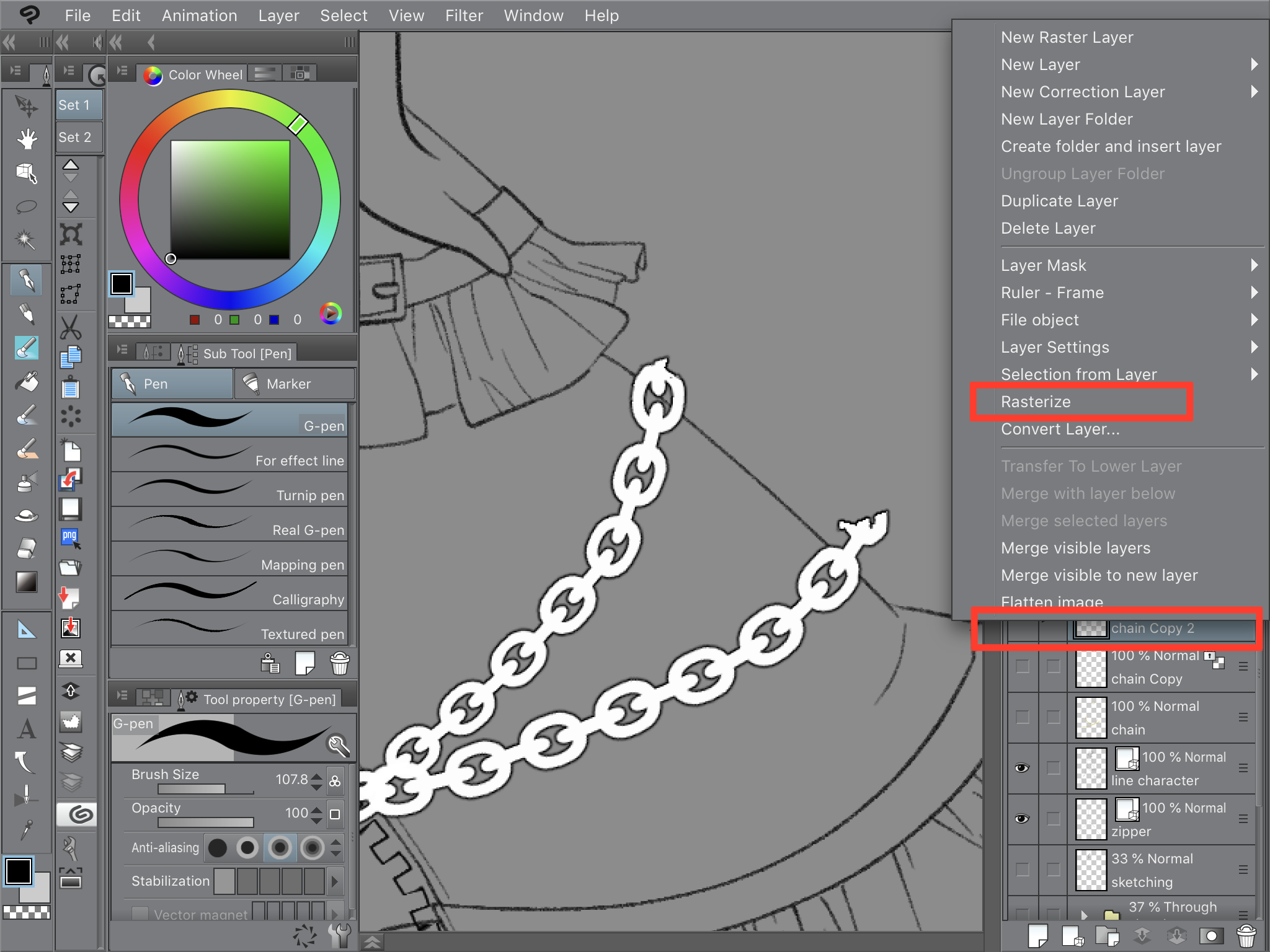This screenshot has height=952, width=1270.
Task: Click delete layer trash icon
Action: [1246, 936]
